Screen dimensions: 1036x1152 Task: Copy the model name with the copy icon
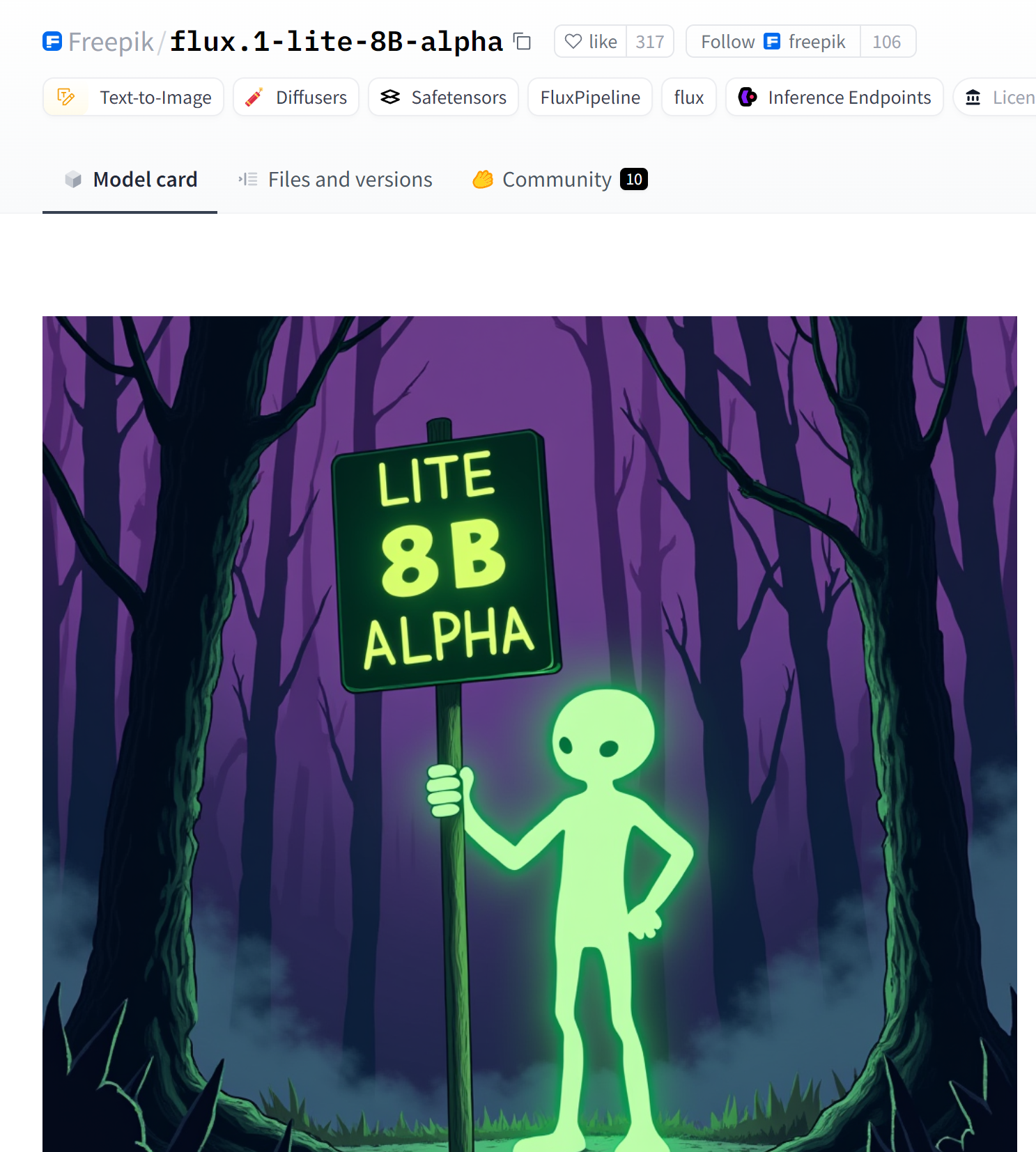click(x=522, y=42)
